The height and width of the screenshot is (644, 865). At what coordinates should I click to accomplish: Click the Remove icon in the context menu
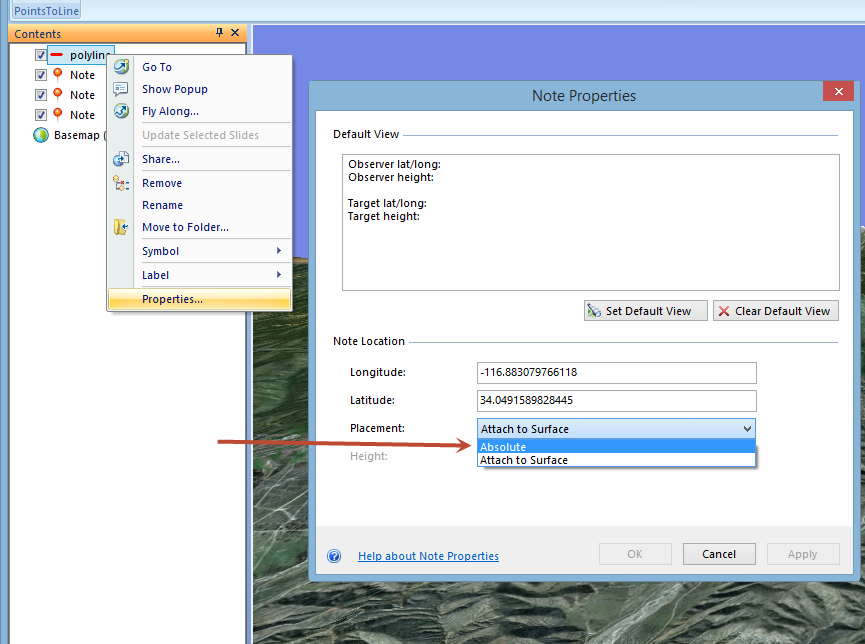[x=121, y=183]
